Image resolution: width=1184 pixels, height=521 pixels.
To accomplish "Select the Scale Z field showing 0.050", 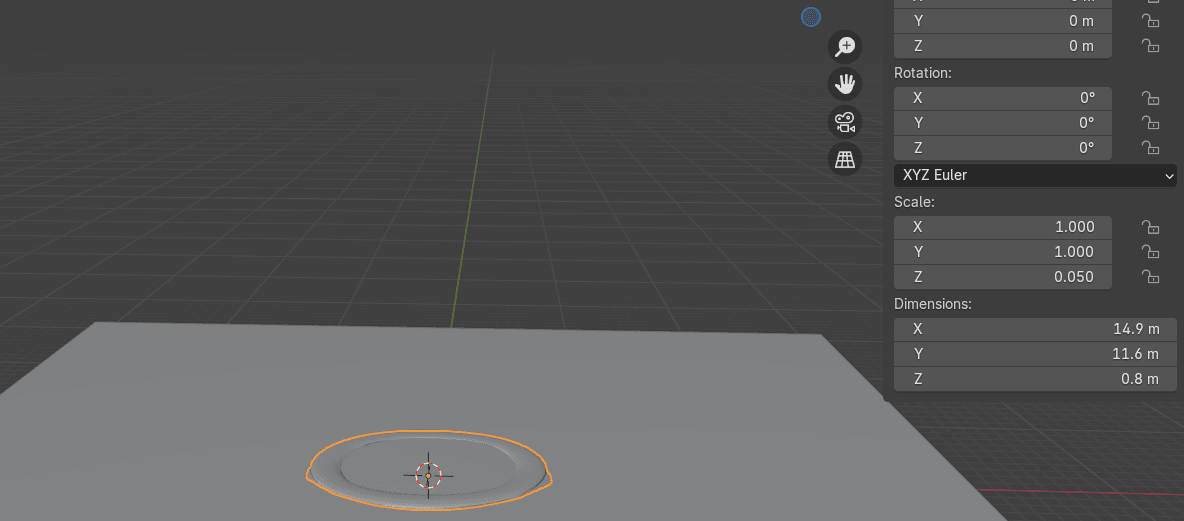I will pyautogui.click(x=1003, y=277).
